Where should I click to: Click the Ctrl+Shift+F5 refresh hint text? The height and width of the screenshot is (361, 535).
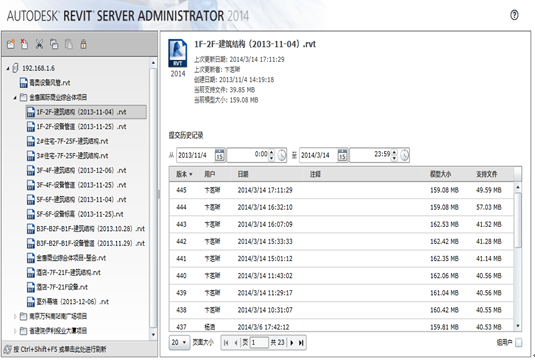(x=60, y=349)
